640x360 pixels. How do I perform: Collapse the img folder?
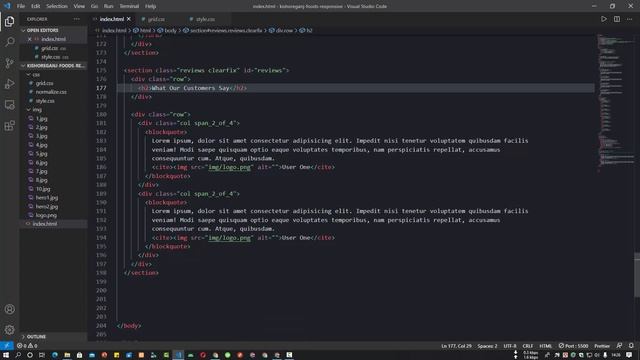pyautogui.click(x=53, y=110)
